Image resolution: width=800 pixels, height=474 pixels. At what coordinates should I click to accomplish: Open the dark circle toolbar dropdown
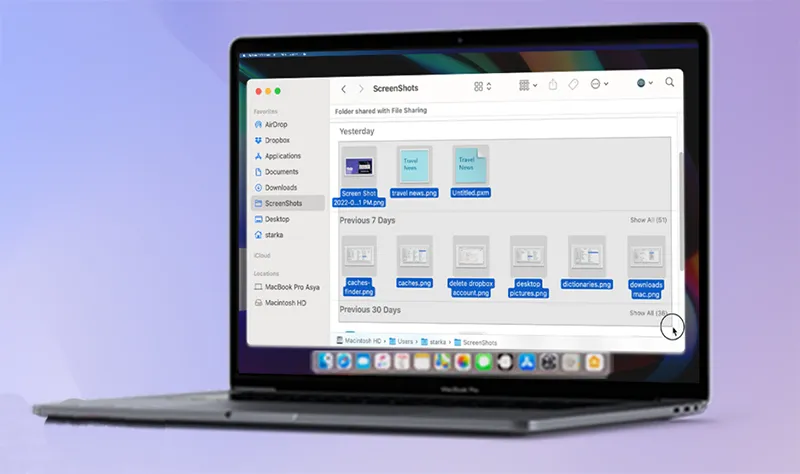(x=644, y=83)
